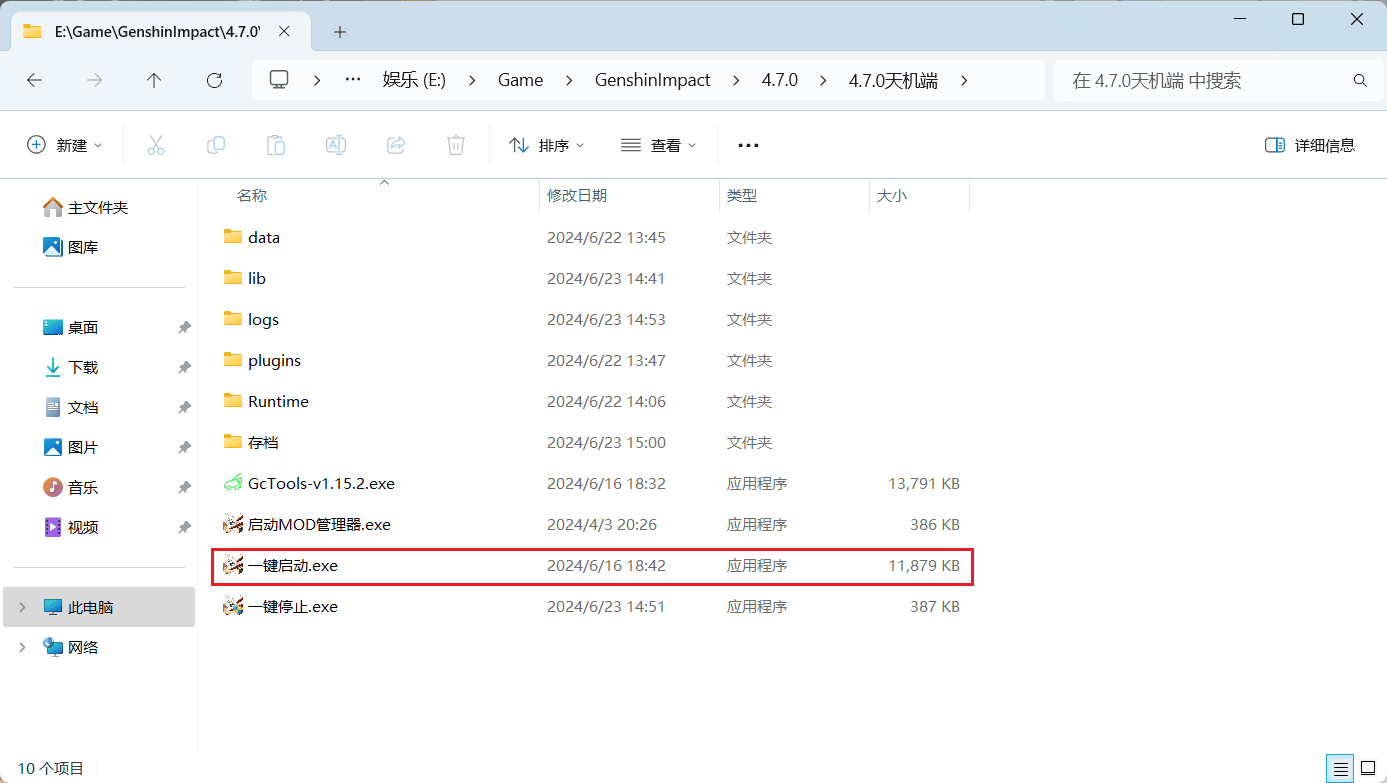Navigate to 4.7.0 breadcrumb
Image resolution: width=1387 pixels, height=783 pixels.
tap(780, 80)
